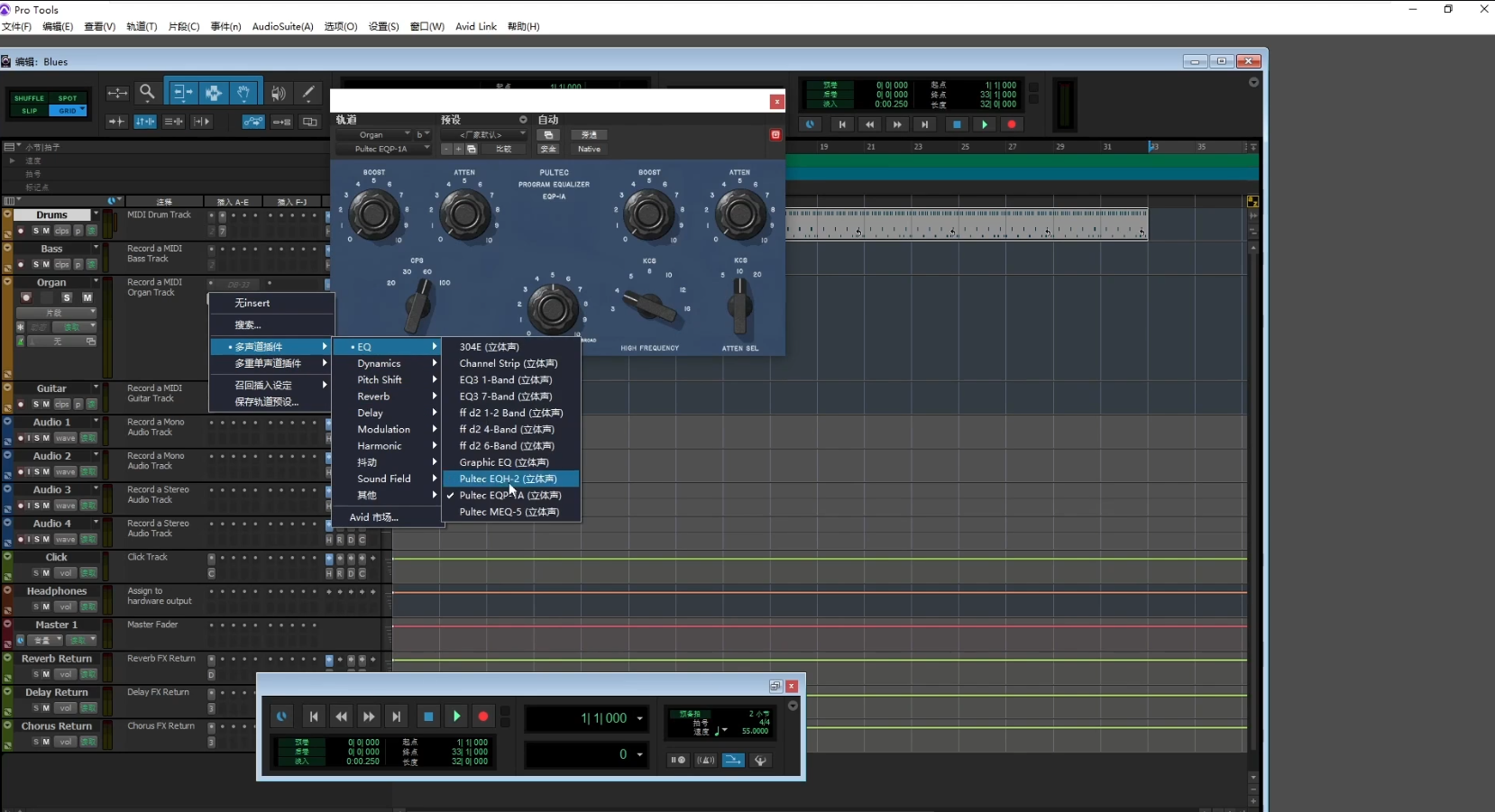Image resolution: width=1495 pixels, height=812 pixels.
Task: Click red target button in plugin window
Action: [775, 134]
